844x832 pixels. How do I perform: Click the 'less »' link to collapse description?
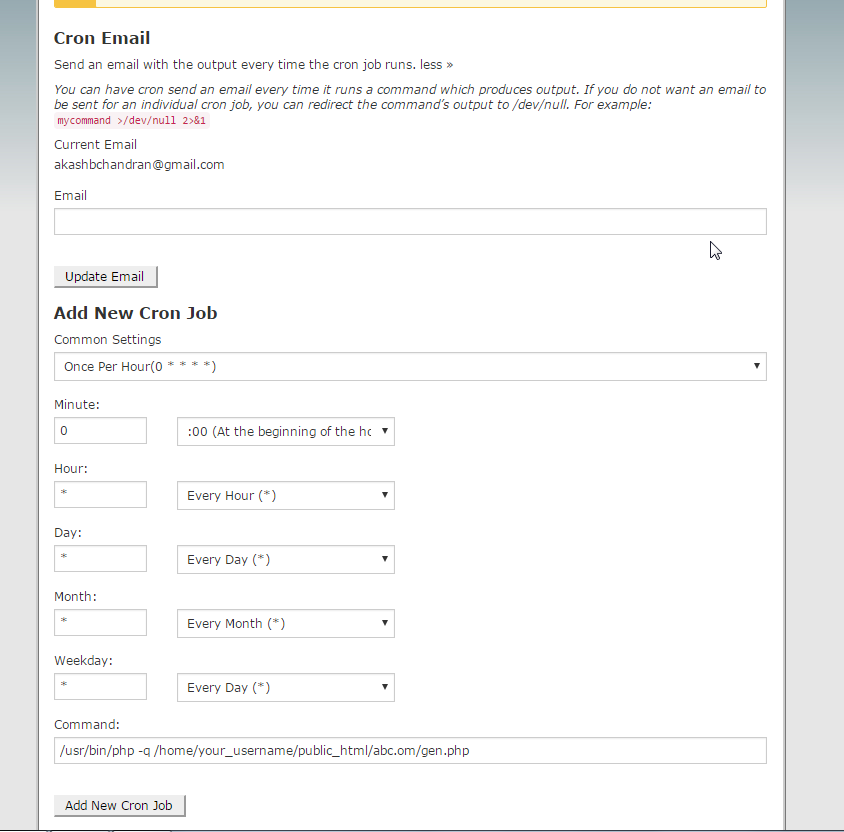[x=437, y=65]
